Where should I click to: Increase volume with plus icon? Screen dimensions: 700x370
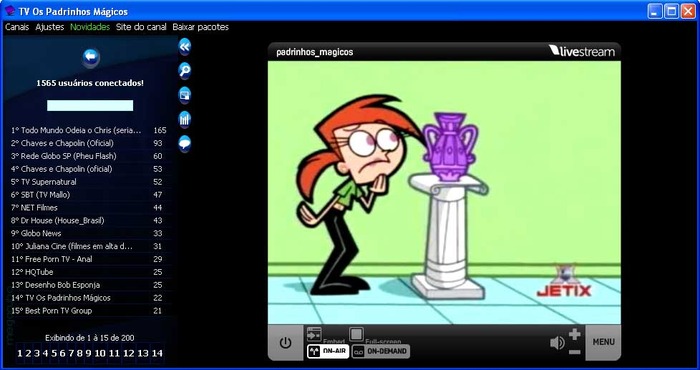pos(575,334)
